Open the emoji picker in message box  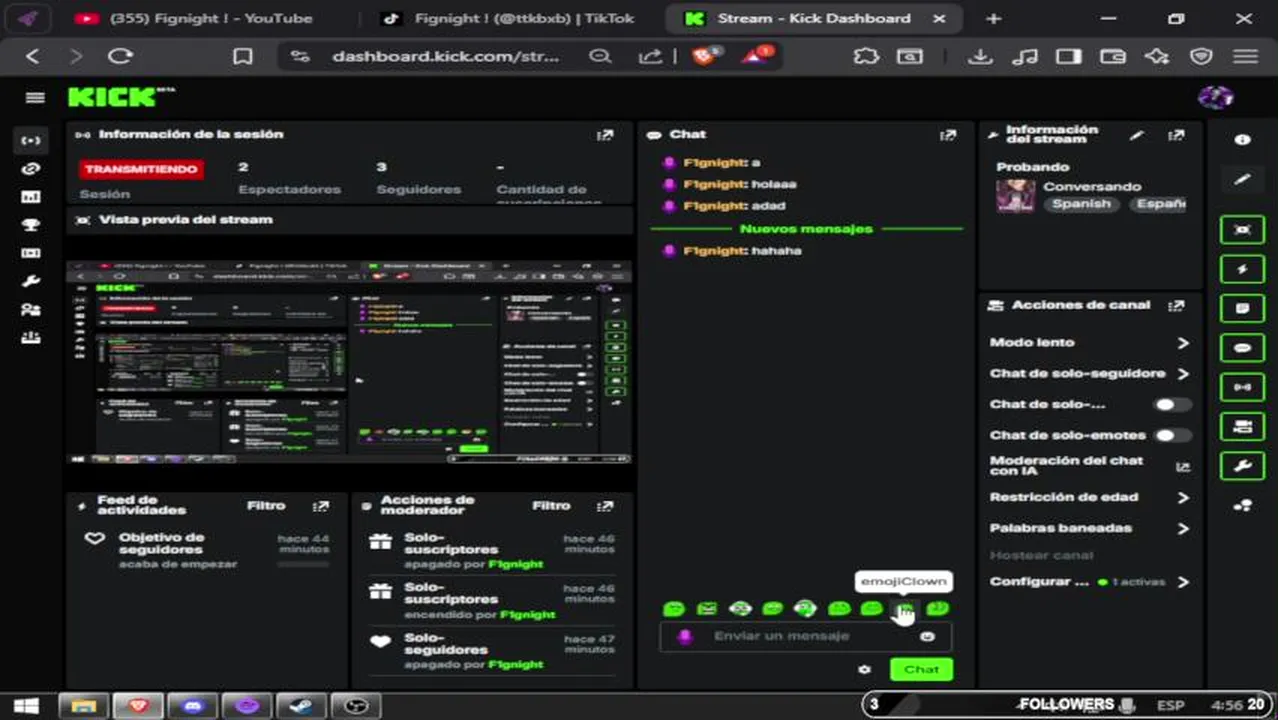click(927, 636)
